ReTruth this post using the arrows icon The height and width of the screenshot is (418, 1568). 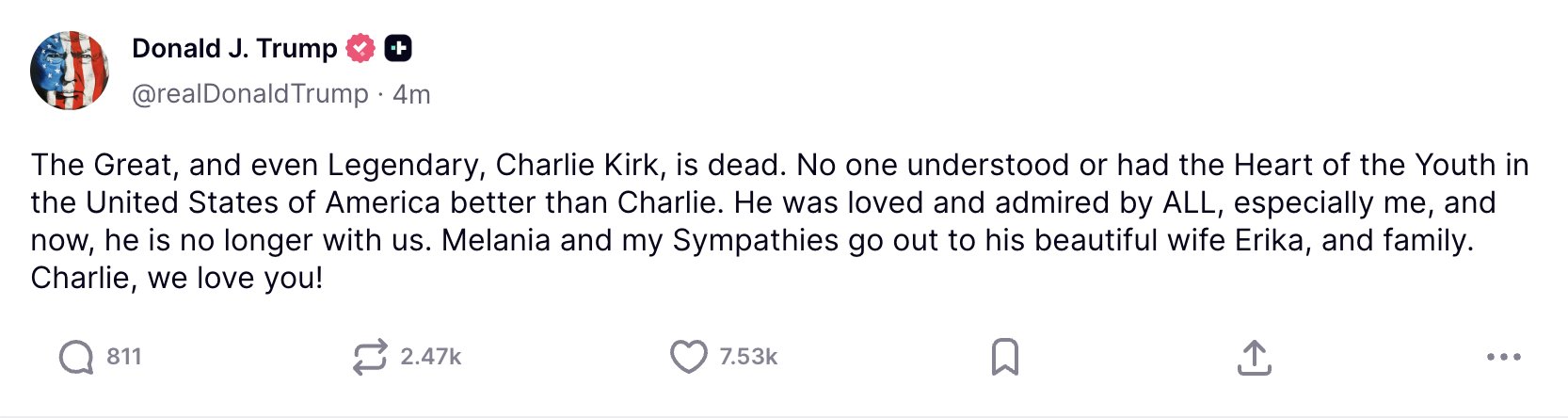coord(370,358)
